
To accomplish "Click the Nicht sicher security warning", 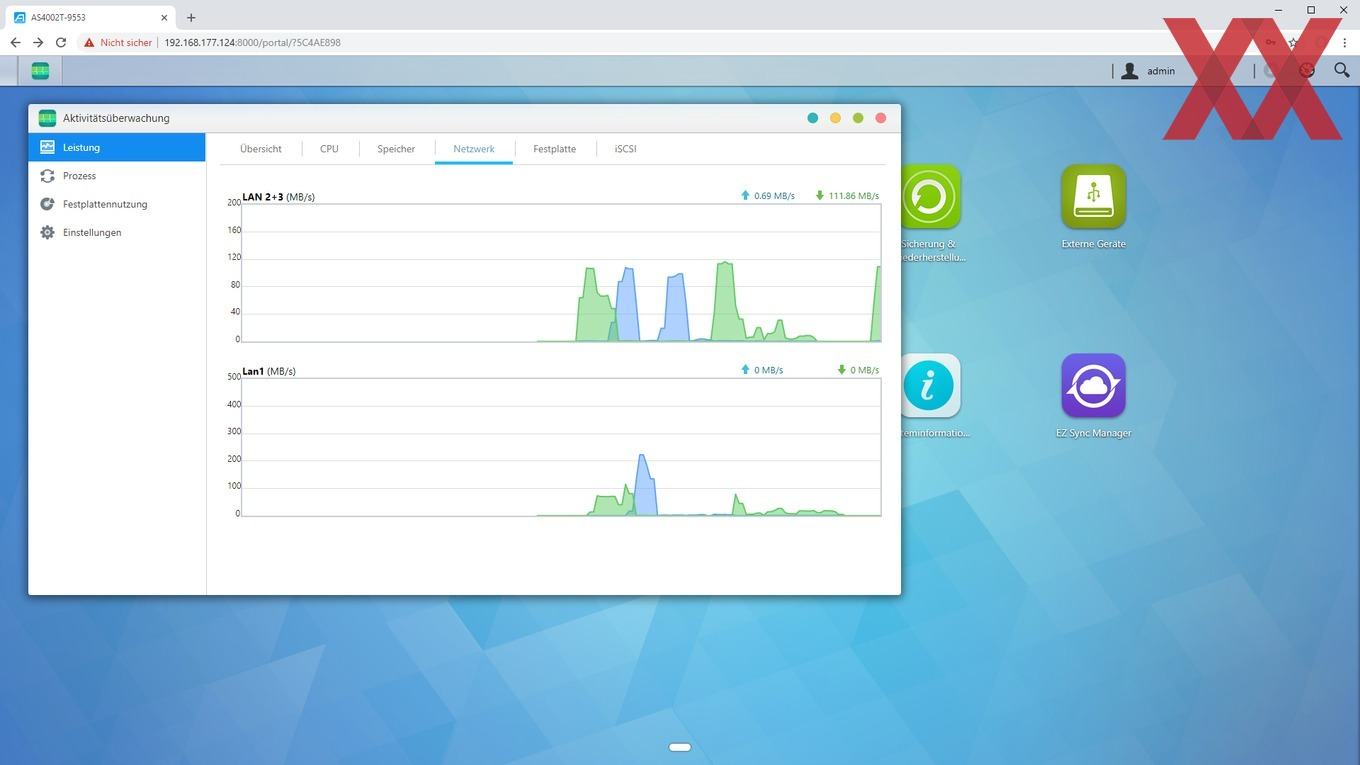I will (x=118, y=43).
